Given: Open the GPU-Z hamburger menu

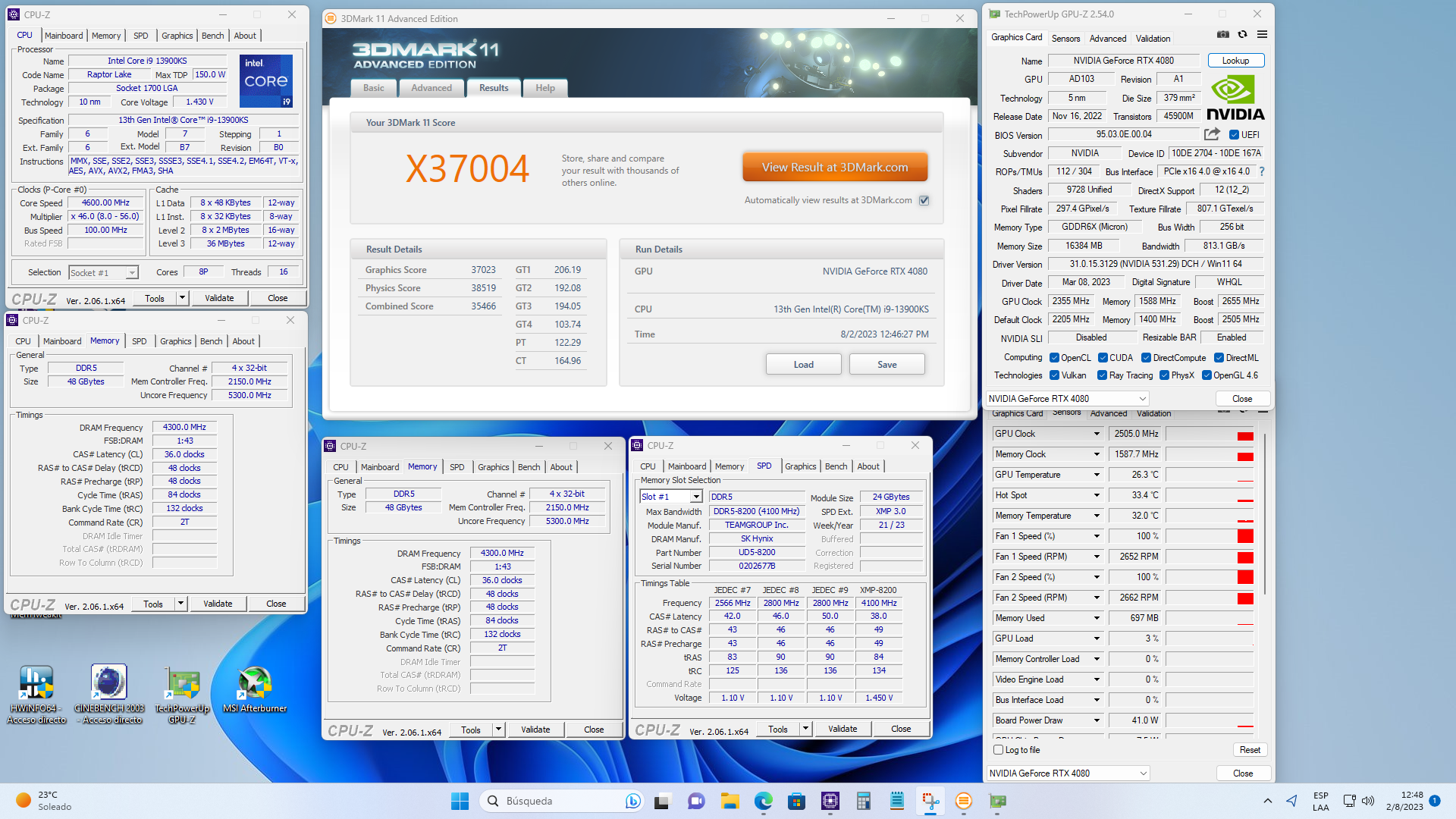Looking at the screenshot, I should (1262, 34).
